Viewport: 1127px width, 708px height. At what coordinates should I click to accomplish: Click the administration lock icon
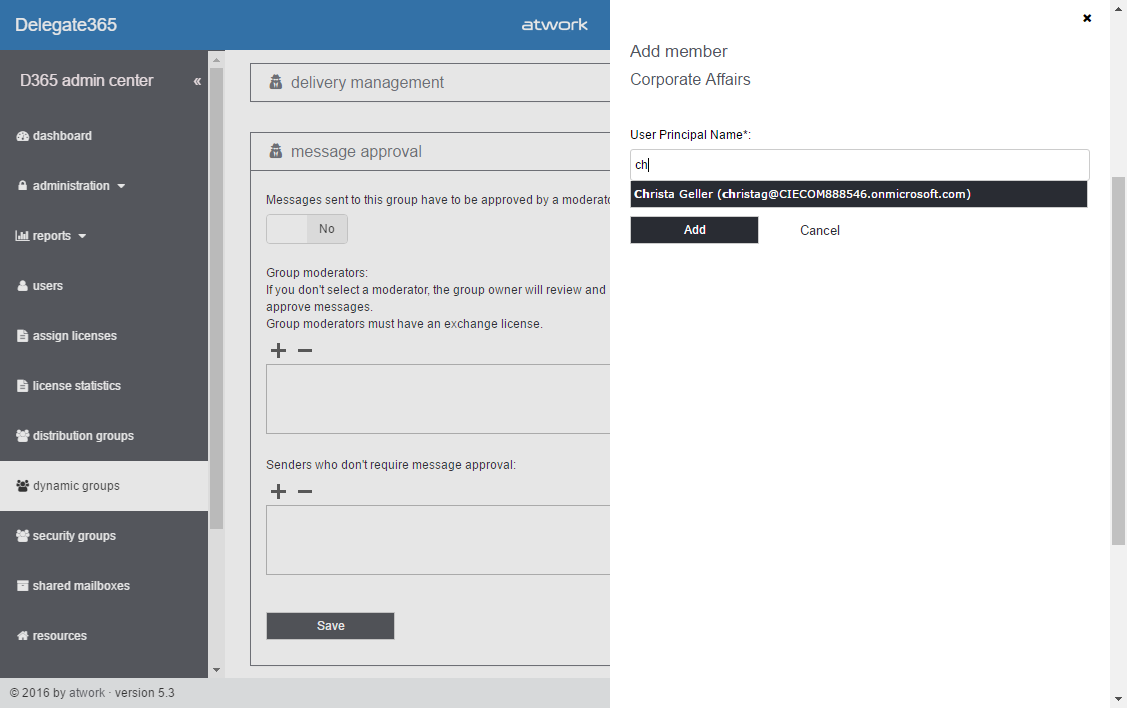(22, 185)
